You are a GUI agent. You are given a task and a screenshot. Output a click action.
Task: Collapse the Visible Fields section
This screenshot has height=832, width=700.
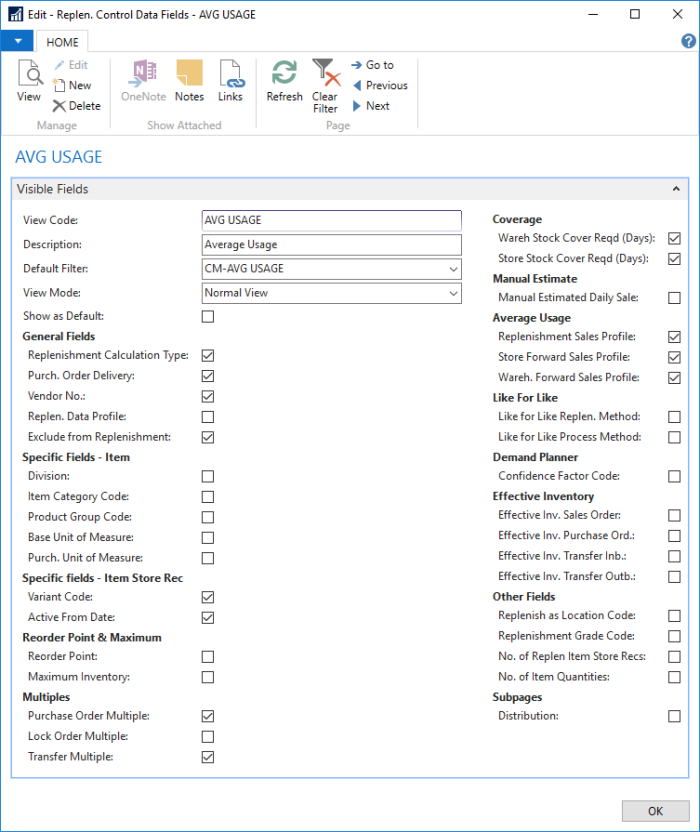pos(676,189)
